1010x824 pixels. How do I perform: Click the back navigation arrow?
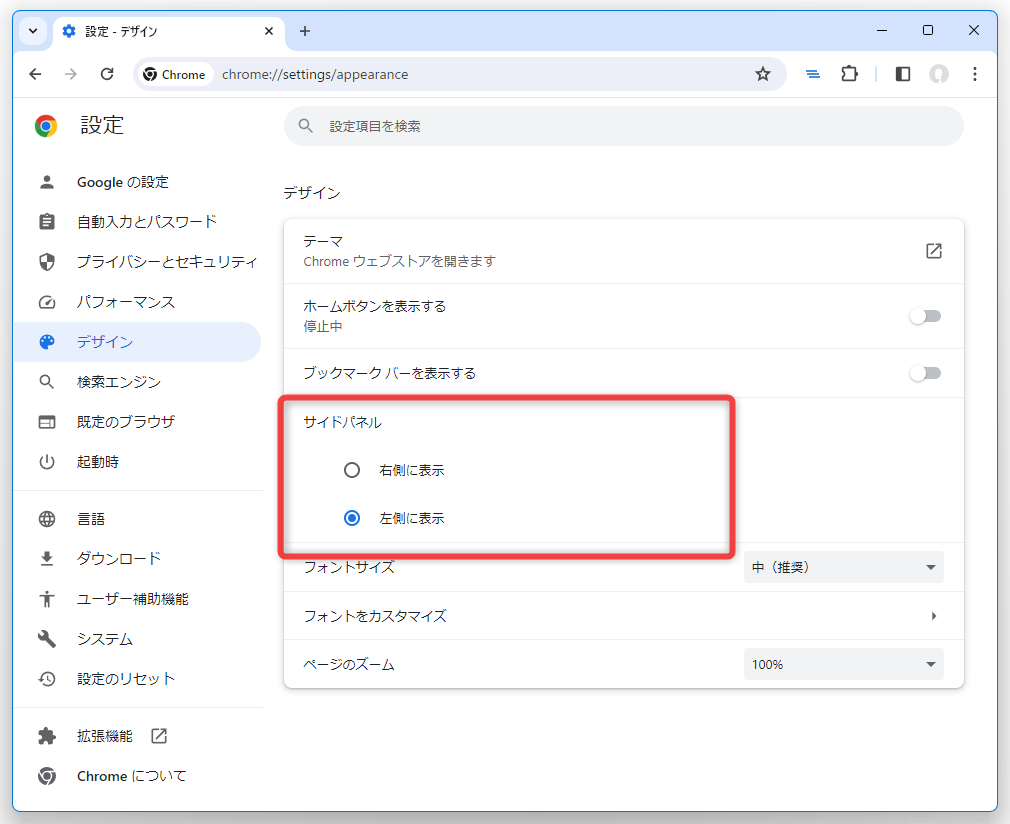[x=35, y=74]
